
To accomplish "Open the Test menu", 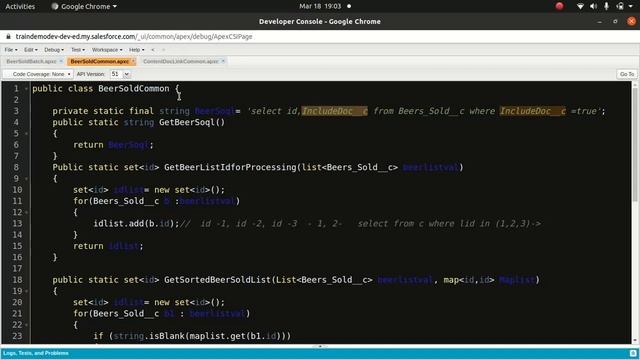I will (78, 50).
